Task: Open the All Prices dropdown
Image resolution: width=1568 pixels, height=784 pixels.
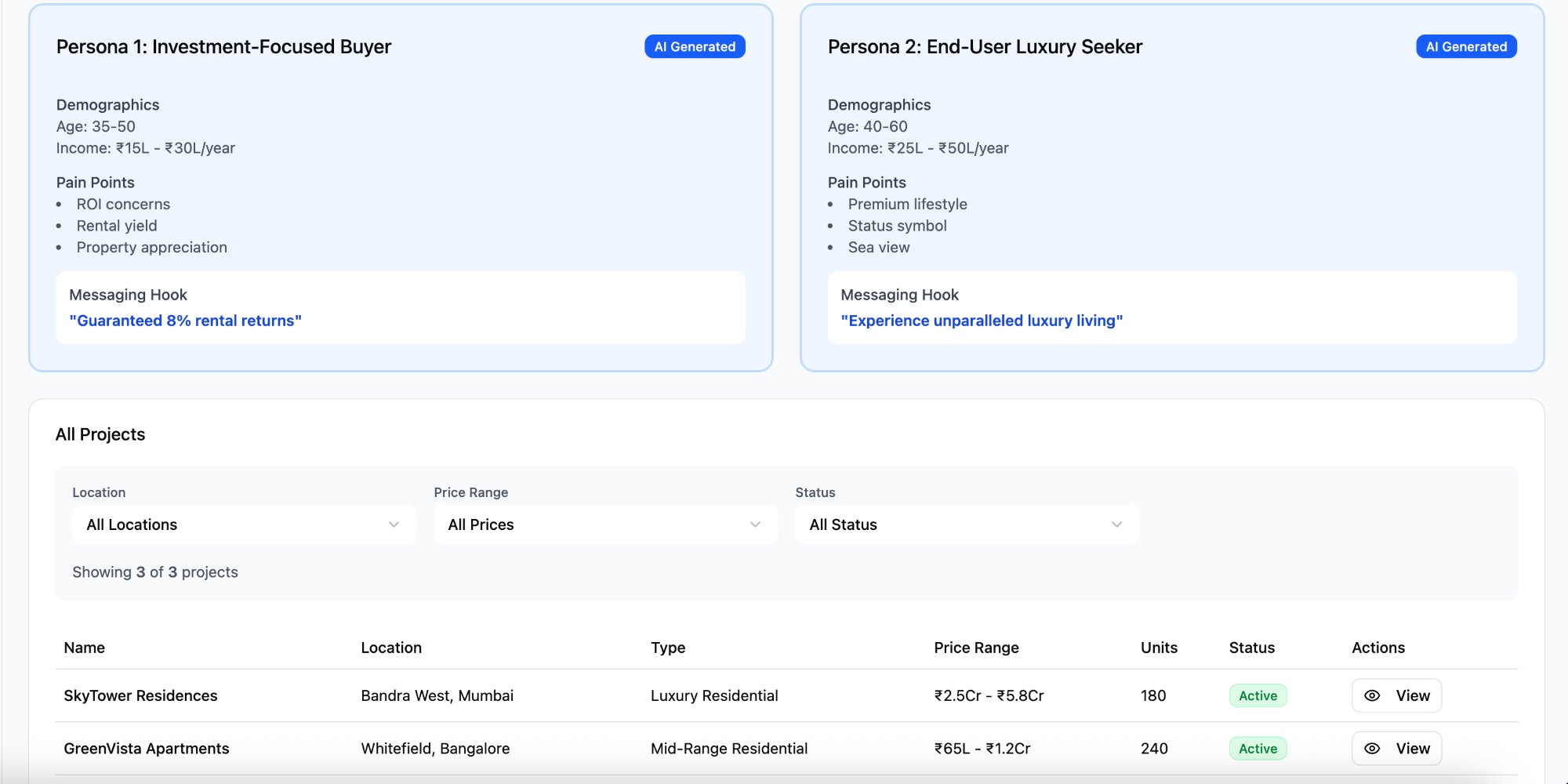Action: (x=605, y=524)
